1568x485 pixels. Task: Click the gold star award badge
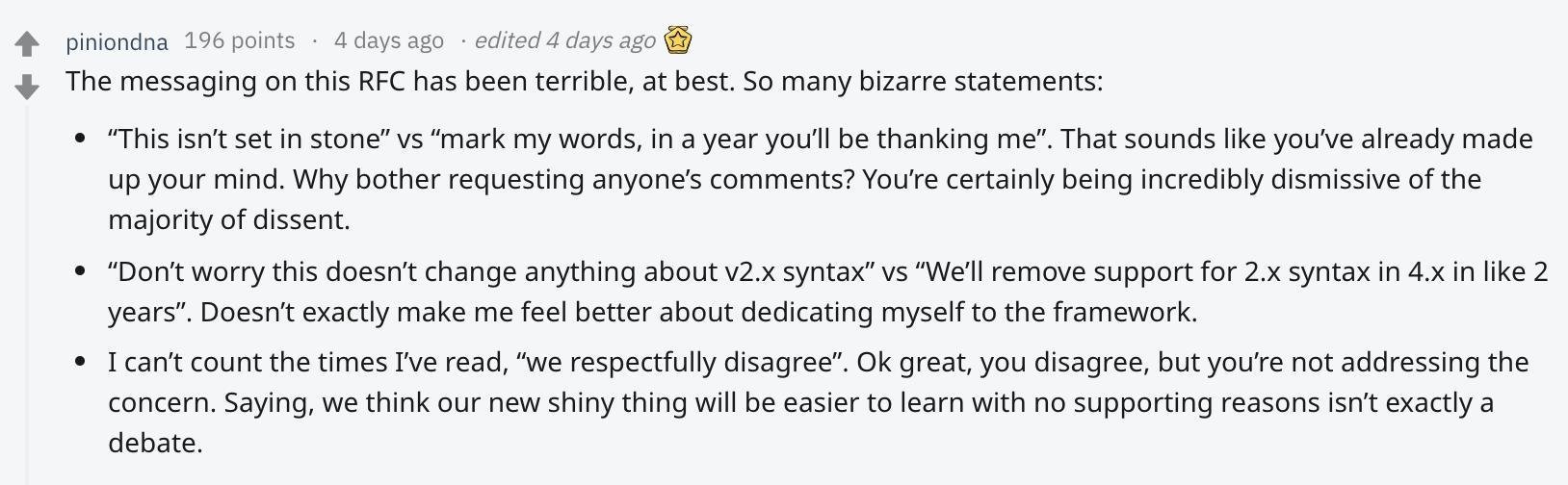[x=678, y=40]
